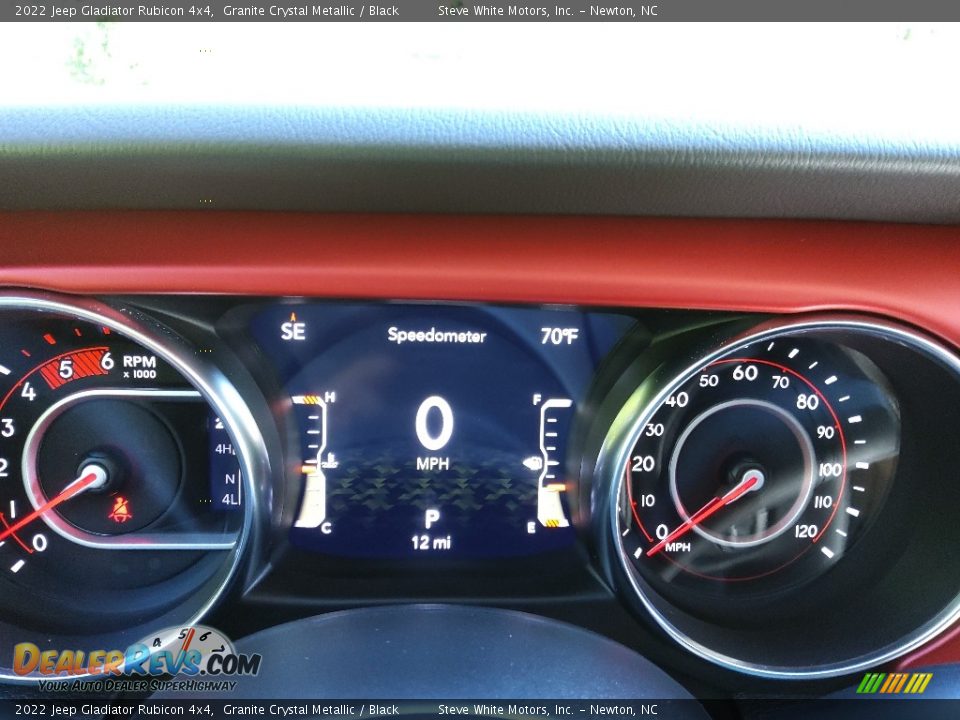Tap "90" on the analog speedometer dial
The image size is (960, 720).
tap(825, 432)
